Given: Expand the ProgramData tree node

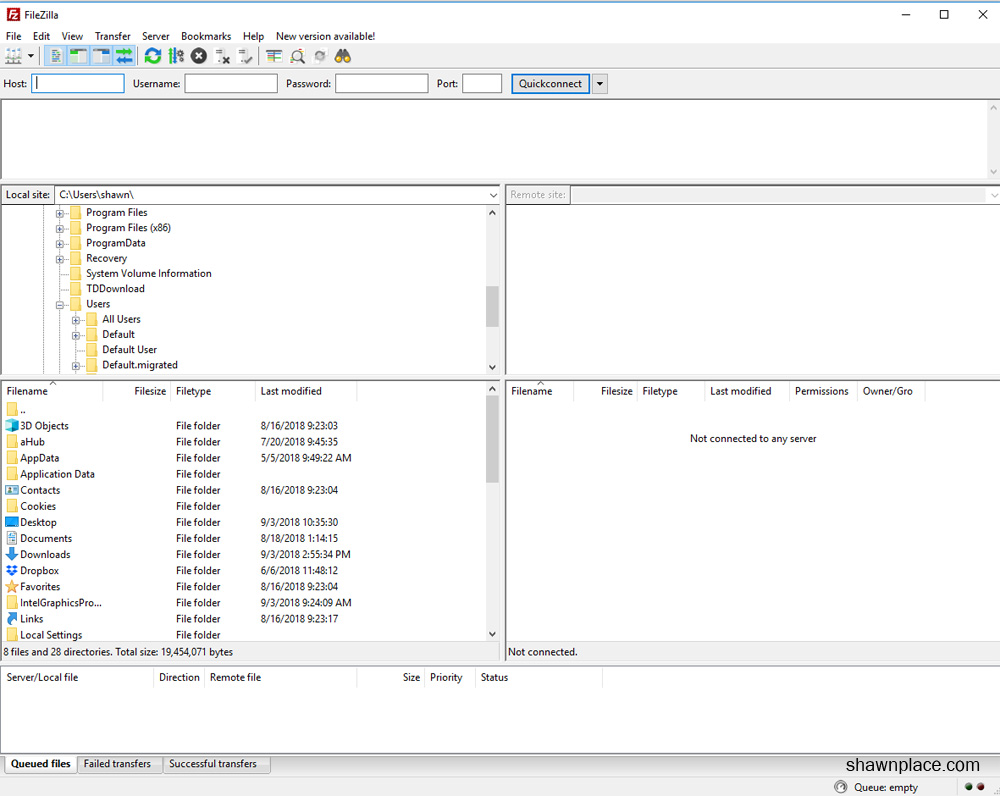Looking at the screenshot, I should [x=60, y=244].
